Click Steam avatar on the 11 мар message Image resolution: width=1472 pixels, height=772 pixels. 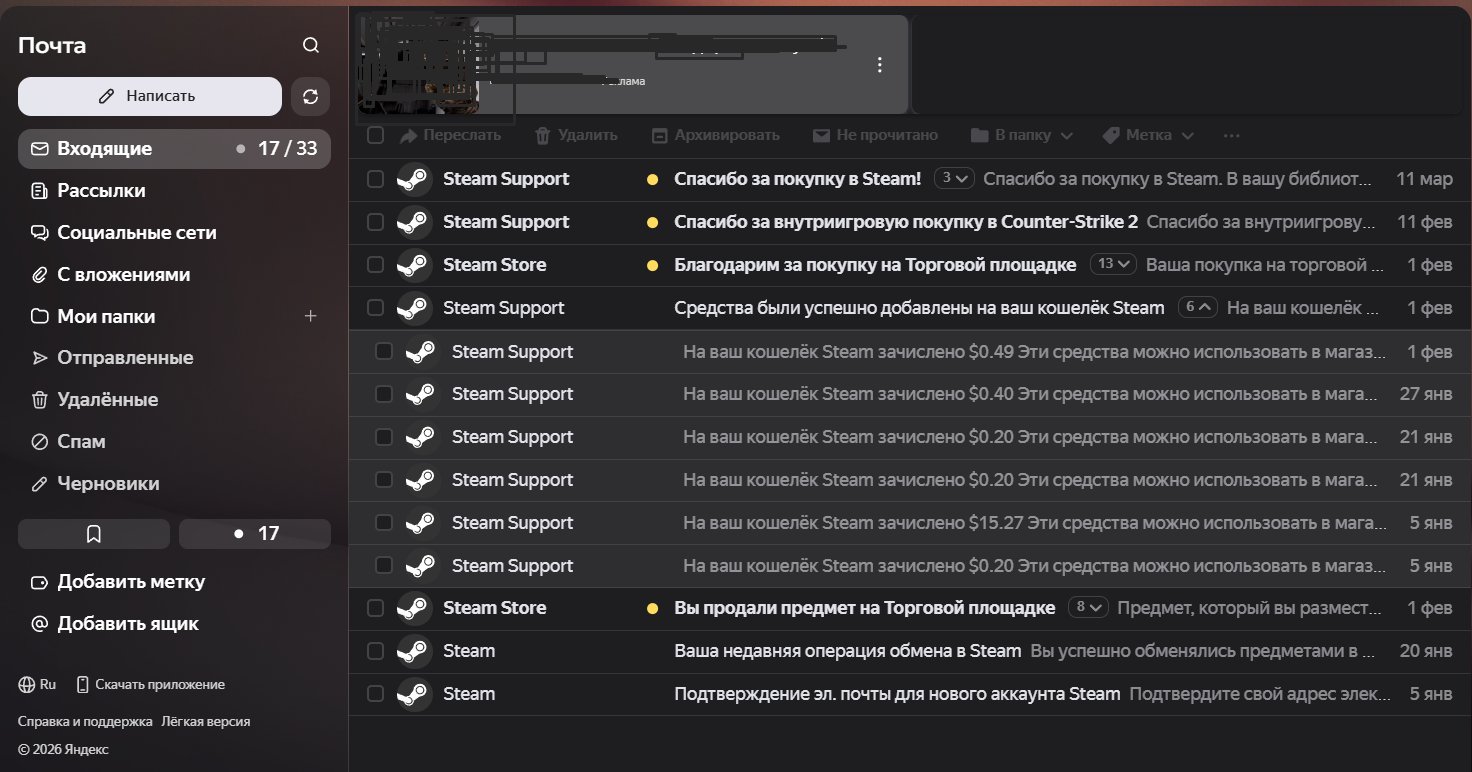(x=414, y=179)
